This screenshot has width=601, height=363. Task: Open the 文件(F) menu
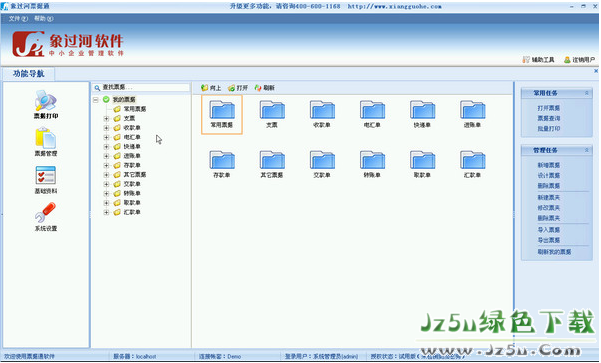click(x=18, y=18)
